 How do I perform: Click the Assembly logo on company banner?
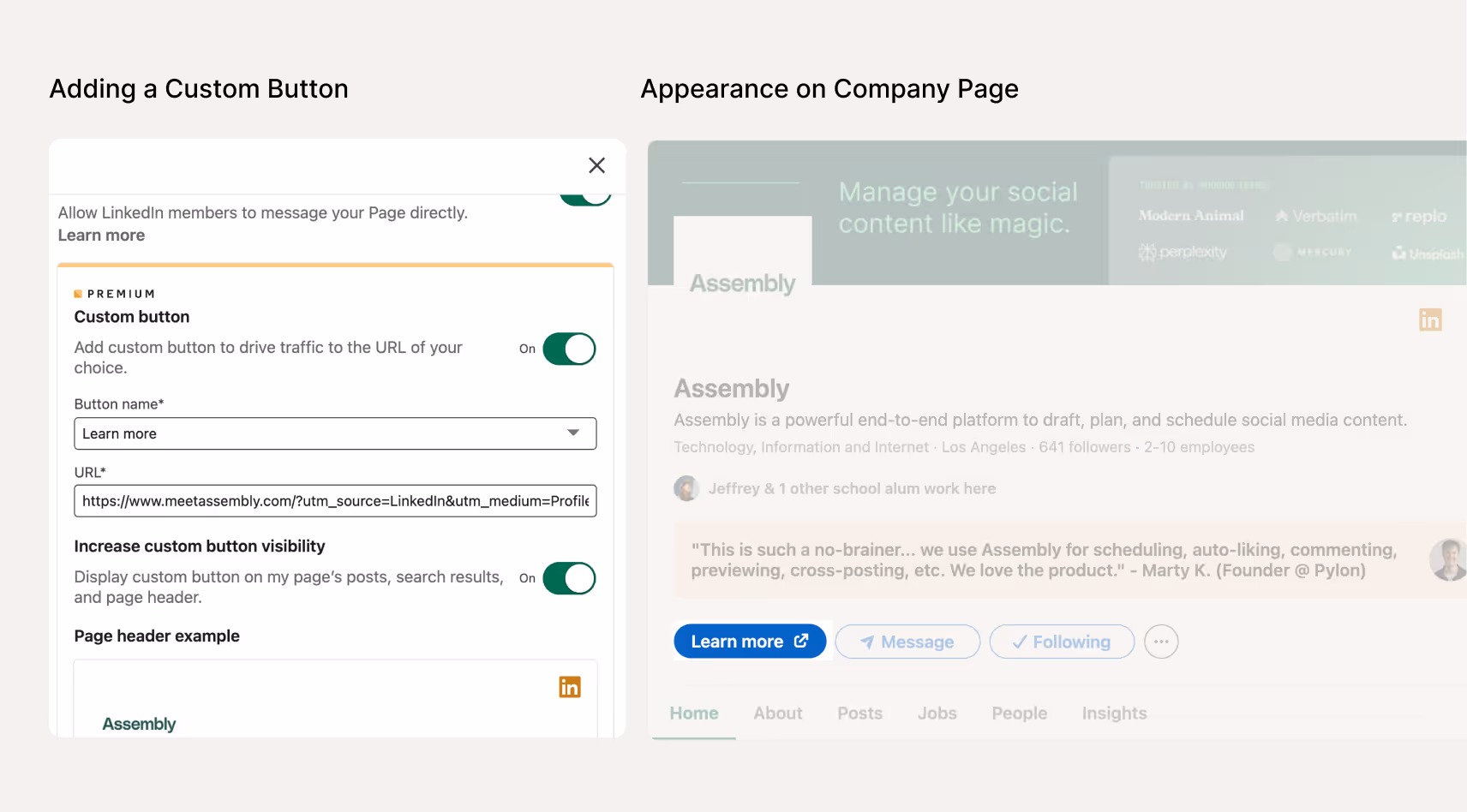(x=743, y=283)
